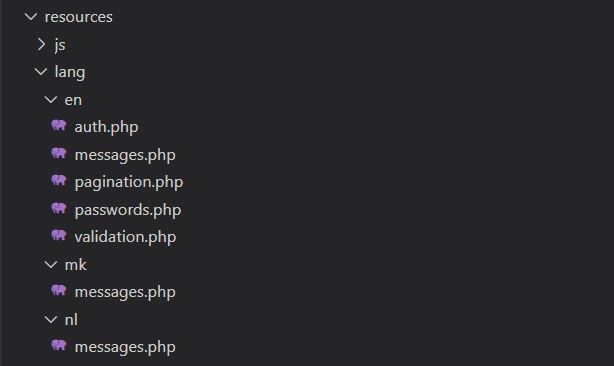Image resolution: width=614 pixels, height=366 pixels.
Task: Click the PHP icon beside validation.php
Action: (59, 236)
